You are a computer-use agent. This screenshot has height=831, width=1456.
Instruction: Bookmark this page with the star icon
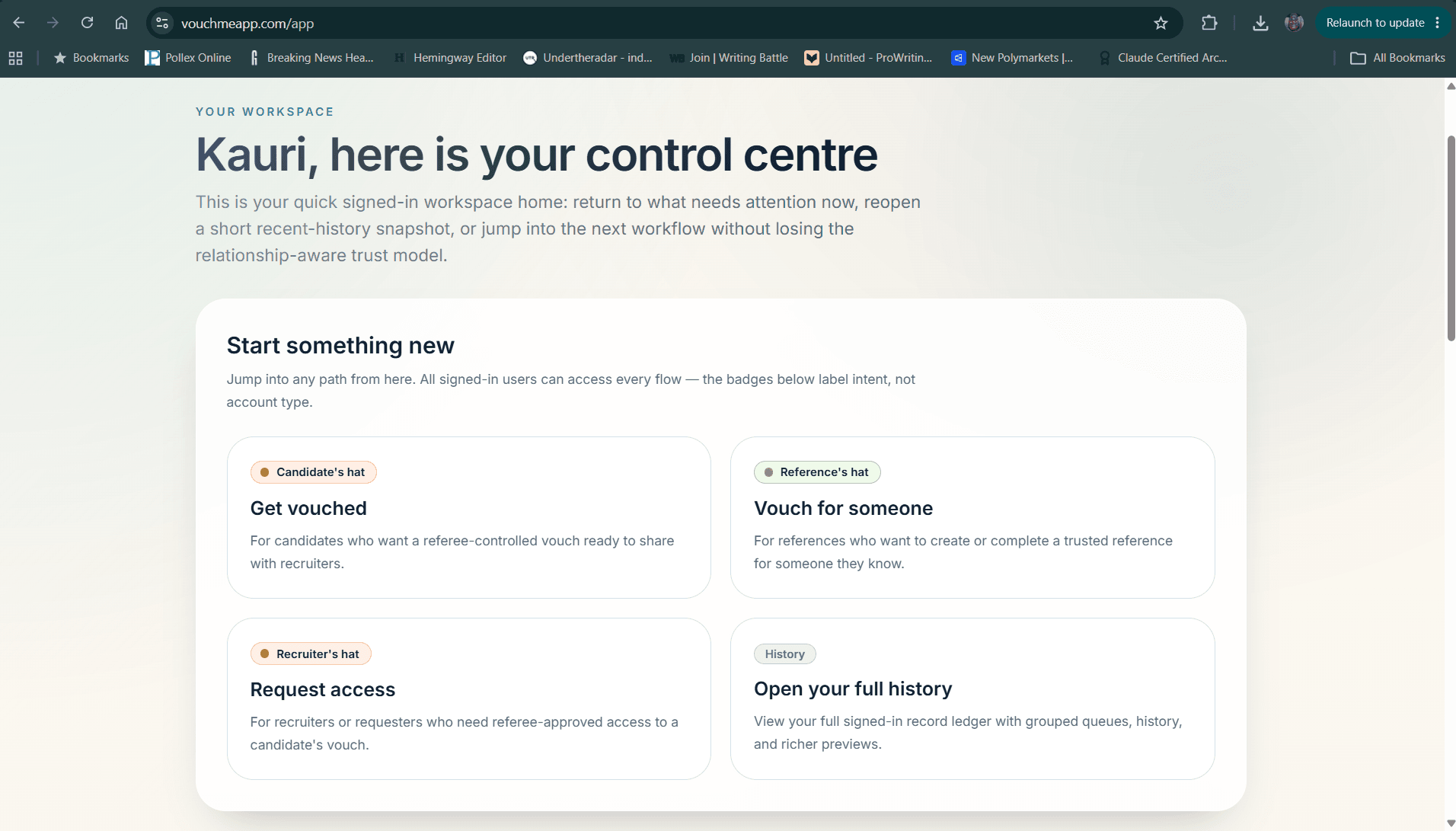(x=1161, y=23)
